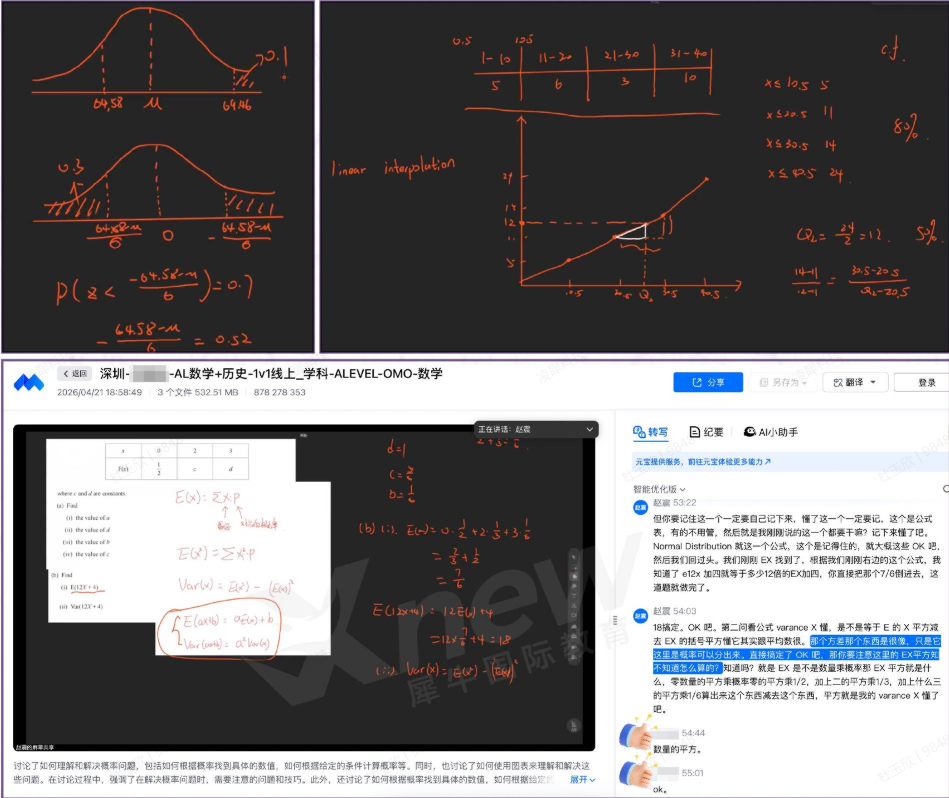The width and height of the screenshot is (949, 798).
Task: Go back with the 返回 button
Action: point(75,374)
